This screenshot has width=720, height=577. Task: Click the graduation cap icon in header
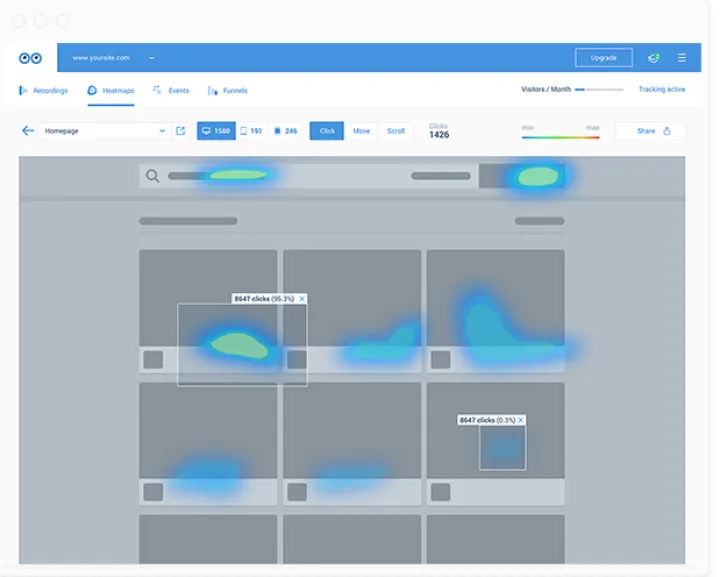653,58
